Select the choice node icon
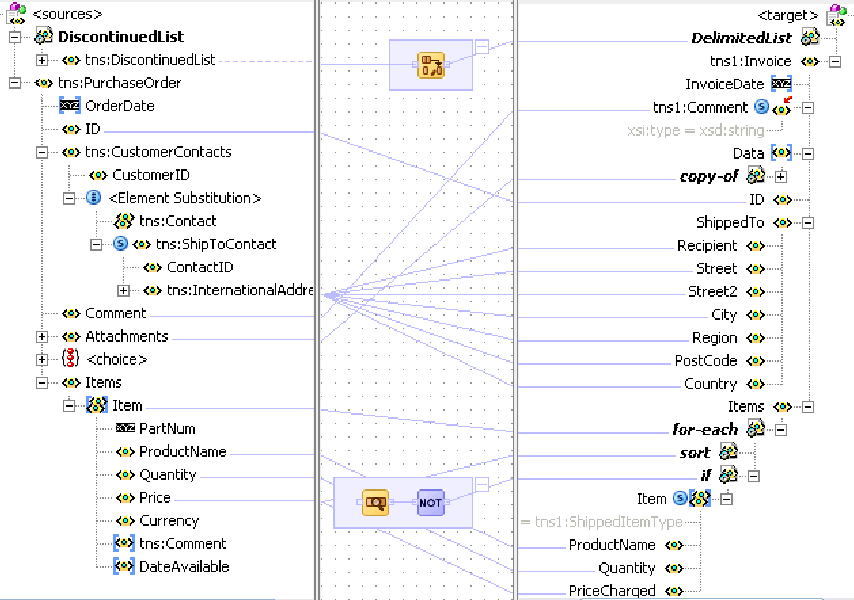The image size is (854, 600). coord(71,359)
